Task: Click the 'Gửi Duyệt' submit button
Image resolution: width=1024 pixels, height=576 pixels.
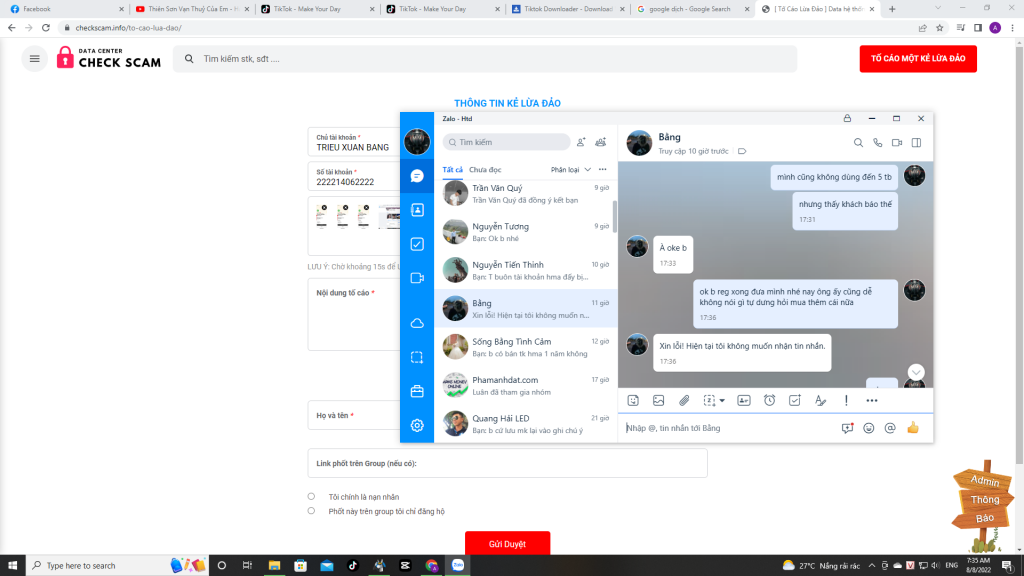Action: [x=507, y=544]
